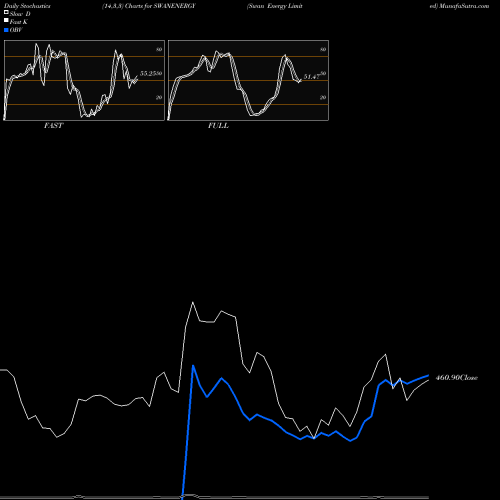Click the FAST chart label
Image resolution: width=500 pixels, height=500 pixels.
(53, 126)
